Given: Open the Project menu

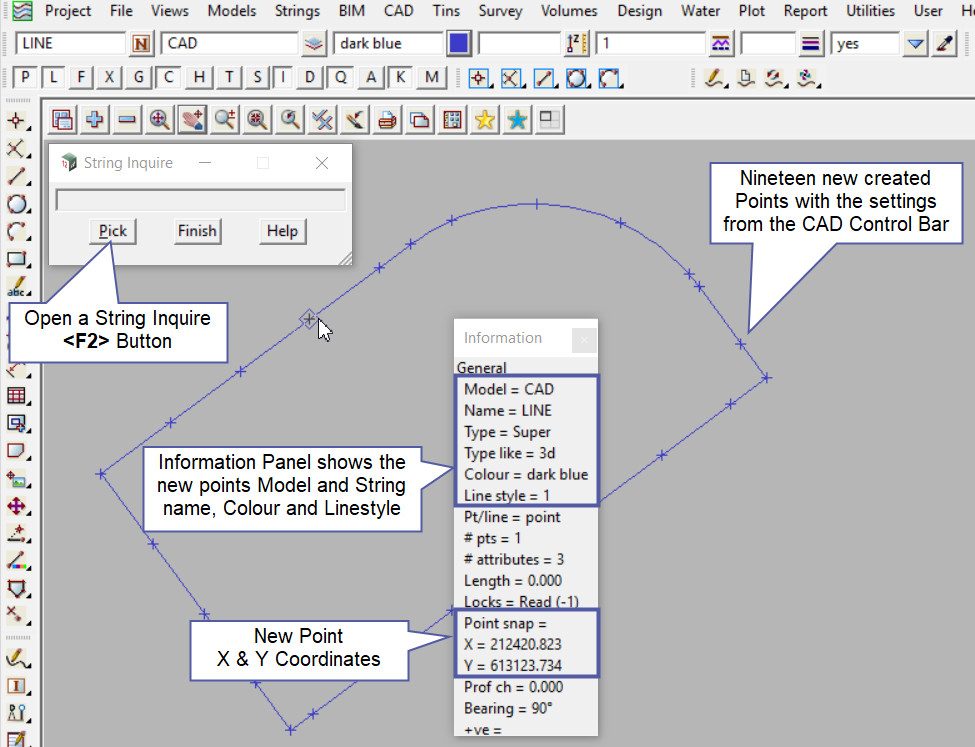Looking at the screenshot, I should click(x=68, y=11).
